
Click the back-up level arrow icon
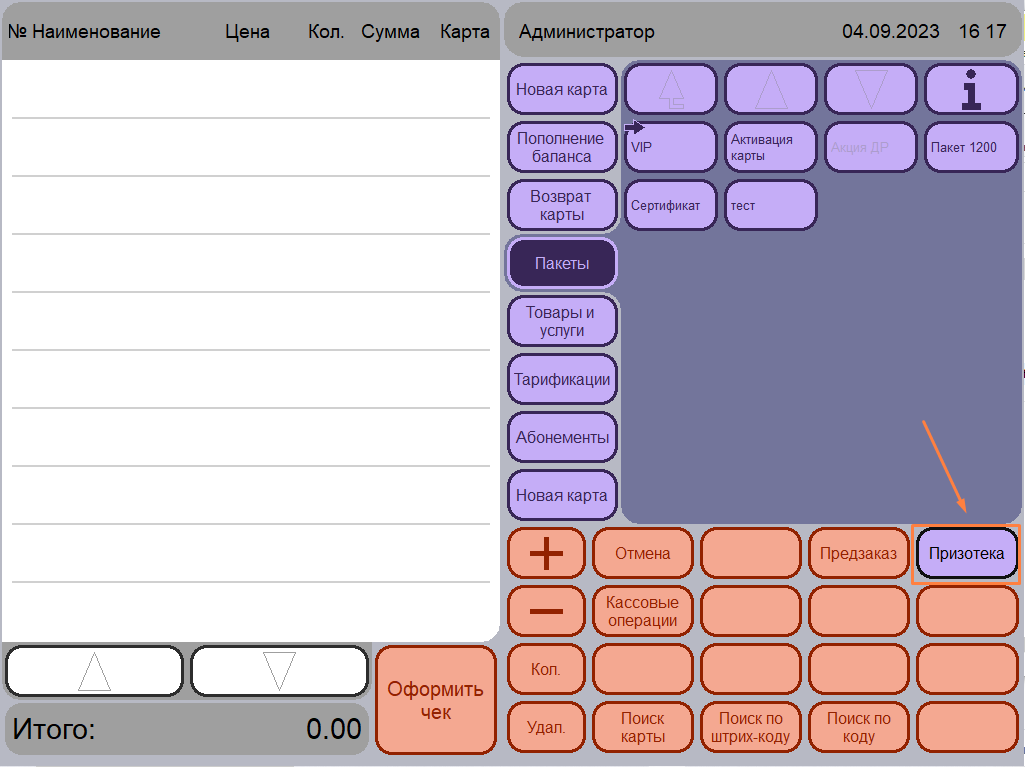(x=671, y=89)
